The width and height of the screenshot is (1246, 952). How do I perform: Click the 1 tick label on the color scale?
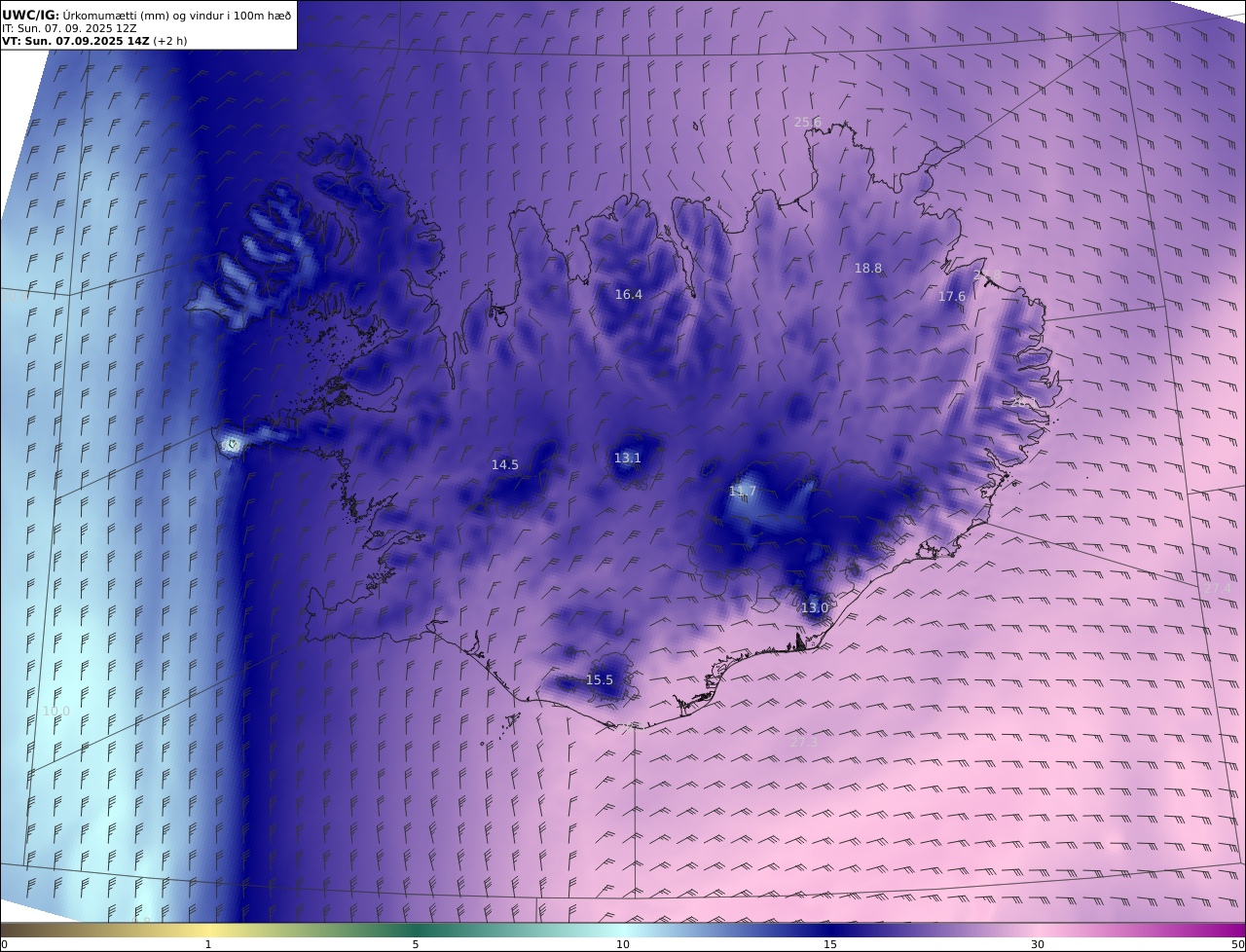pos(208,944)
